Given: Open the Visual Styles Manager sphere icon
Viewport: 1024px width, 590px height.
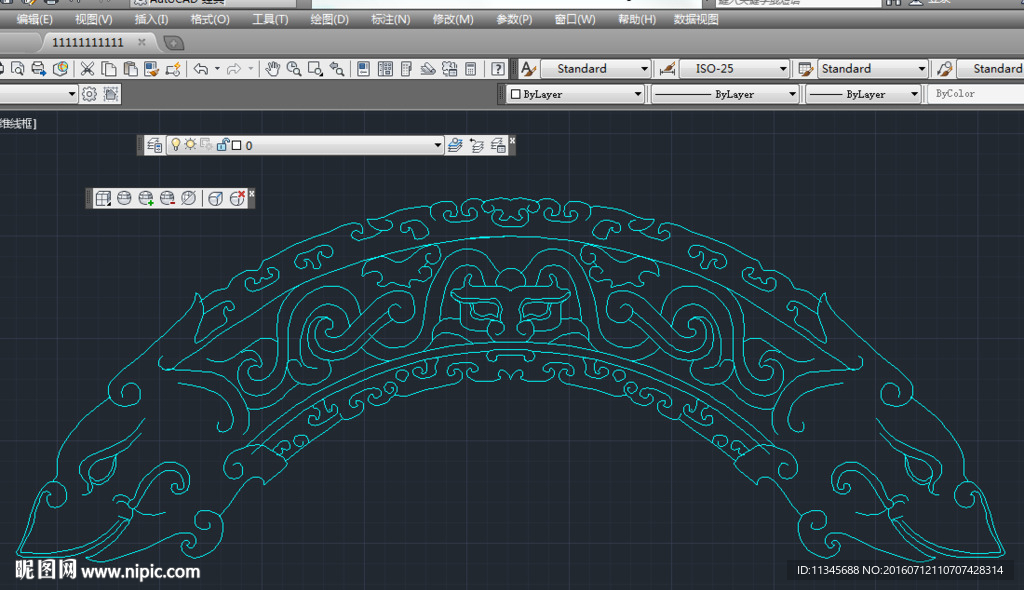Looking at the screenshot, I should pos(124,198).
